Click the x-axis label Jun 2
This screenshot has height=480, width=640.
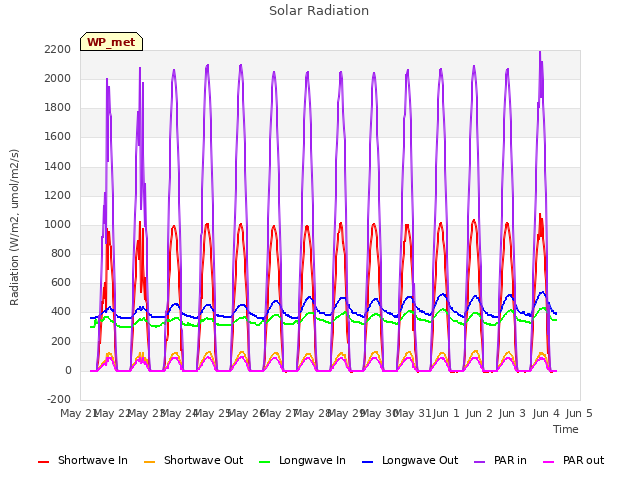[x=479, y=413]
